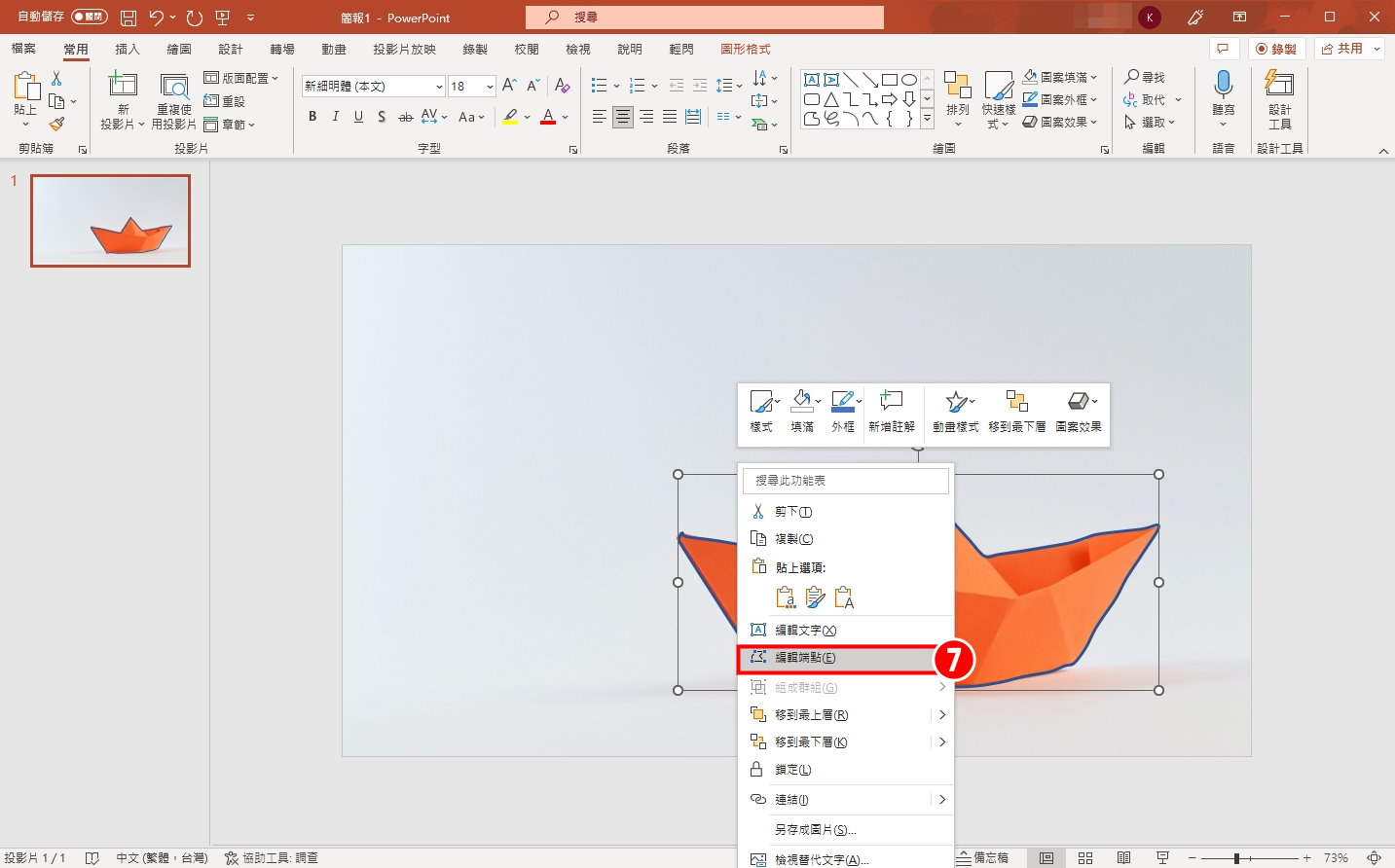Click the Designer icon
Screen dimensions: 1395x868
click(1279, 84)
